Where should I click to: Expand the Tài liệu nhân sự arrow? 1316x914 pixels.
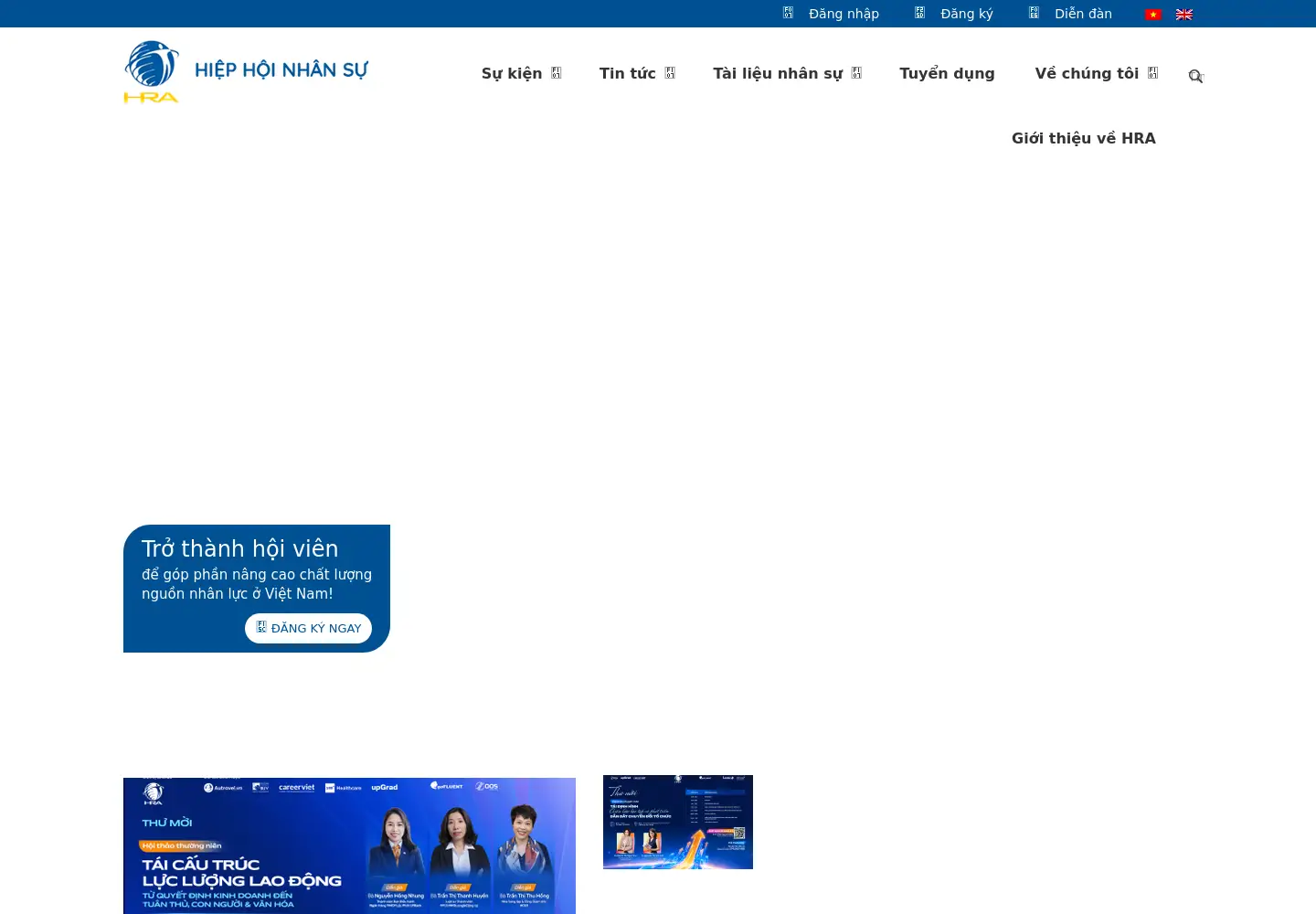[x=856, y=73]
